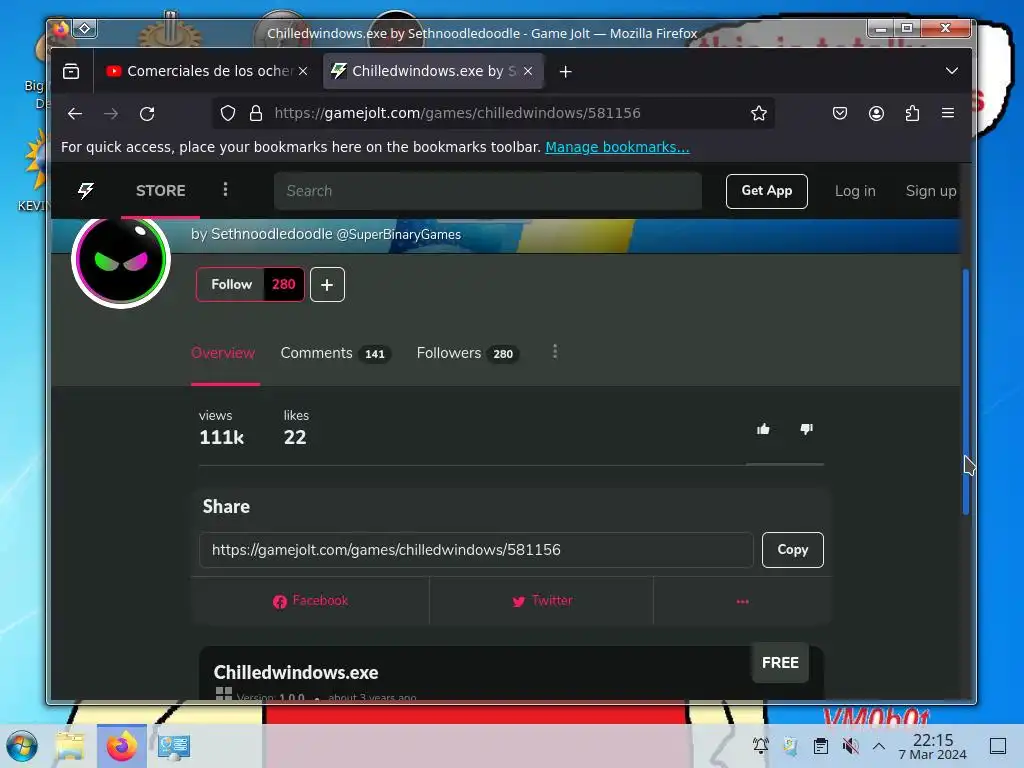Open tracking protection shield icon

click(227, 114)
